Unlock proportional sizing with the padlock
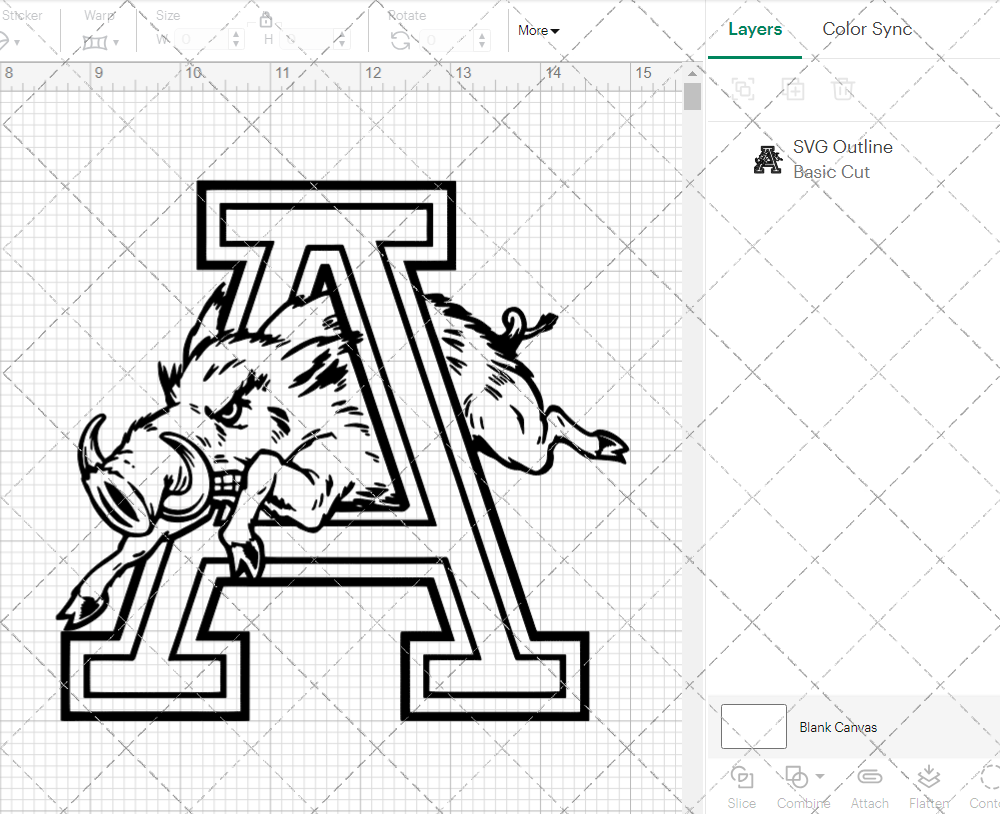The height and width of the screenshot is (814, 1000). 266,19
